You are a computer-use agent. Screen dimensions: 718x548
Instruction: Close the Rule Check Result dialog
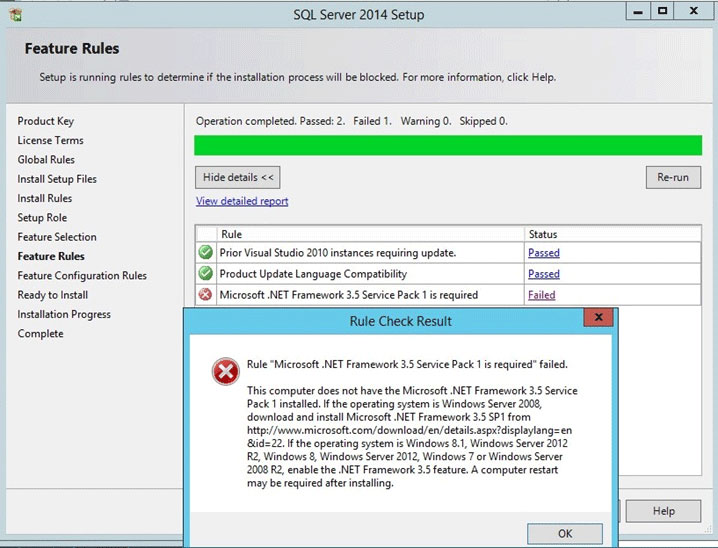598,317
